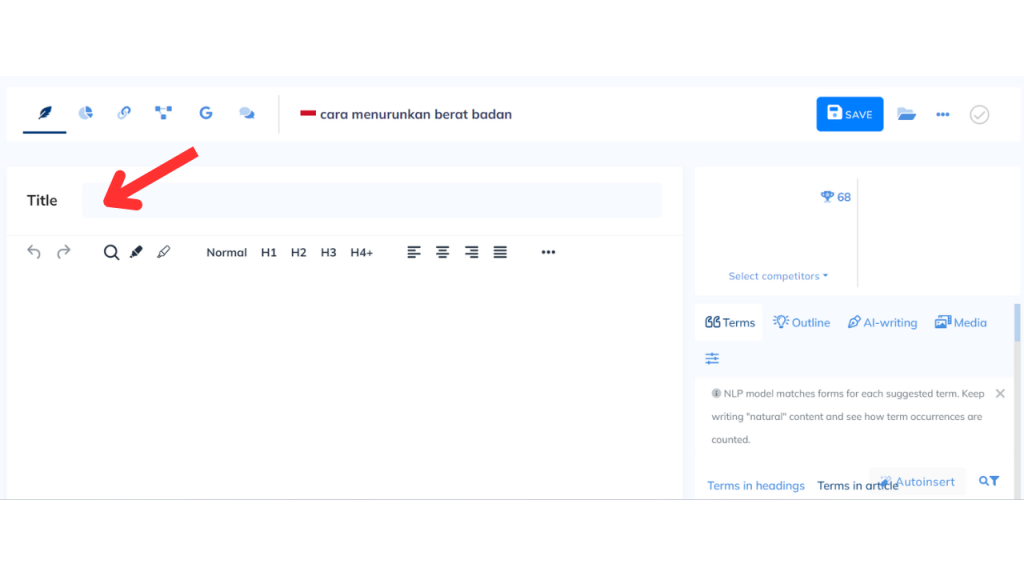This screenshot has width=1024, height=576.
Task: Open the comments chat icon
Action: (x=246, y=113)
